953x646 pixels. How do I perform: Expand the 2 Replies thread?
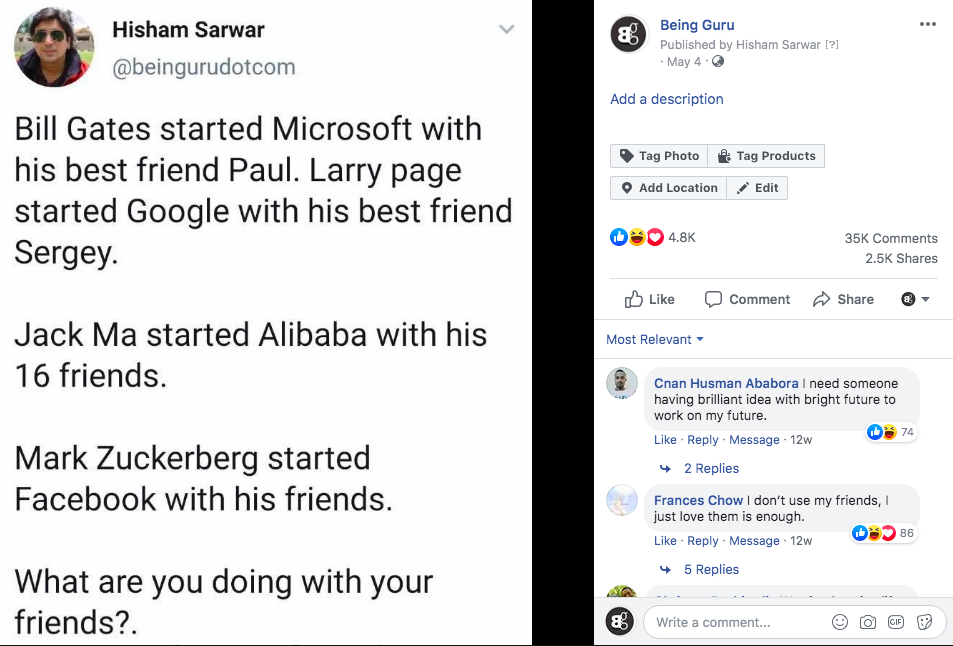[x=710, y=469]
